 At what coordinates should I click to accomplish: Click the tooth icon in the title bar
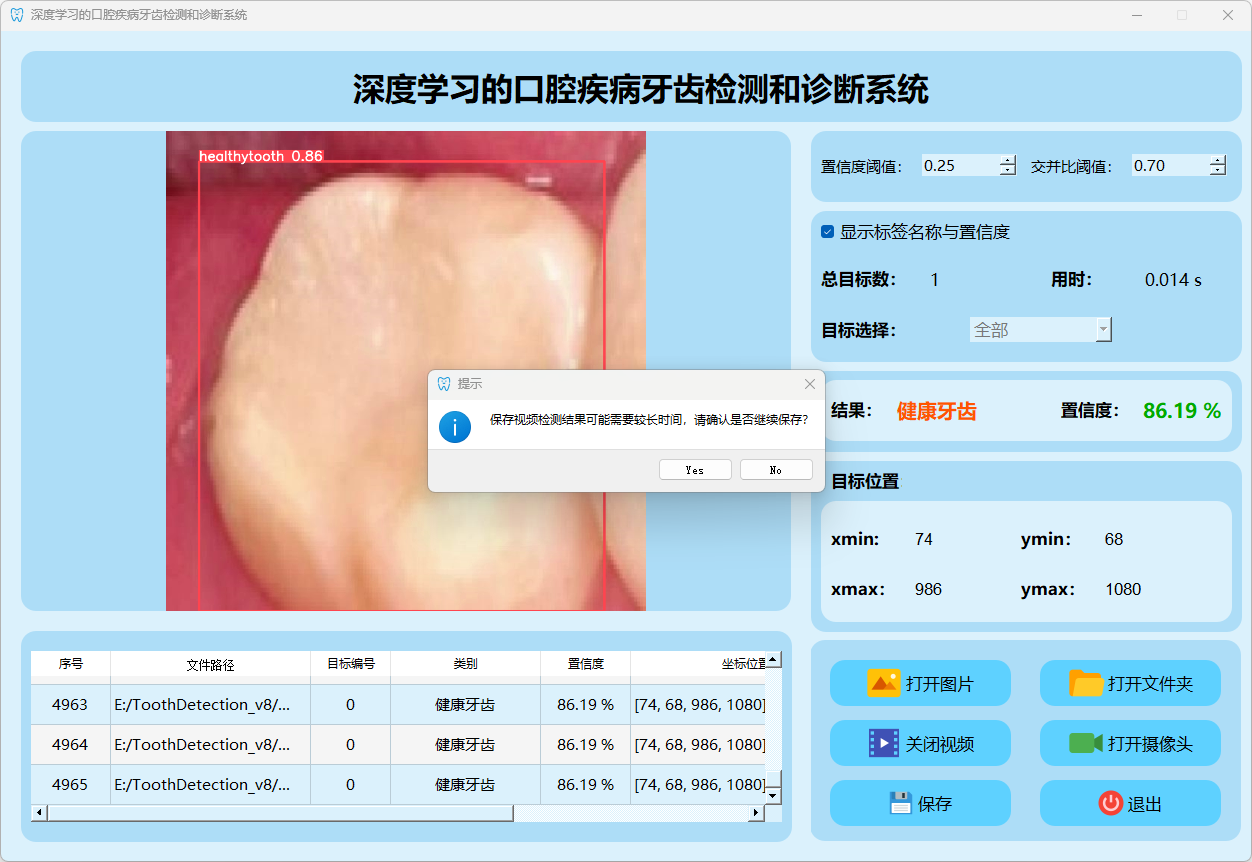(16, 15)
